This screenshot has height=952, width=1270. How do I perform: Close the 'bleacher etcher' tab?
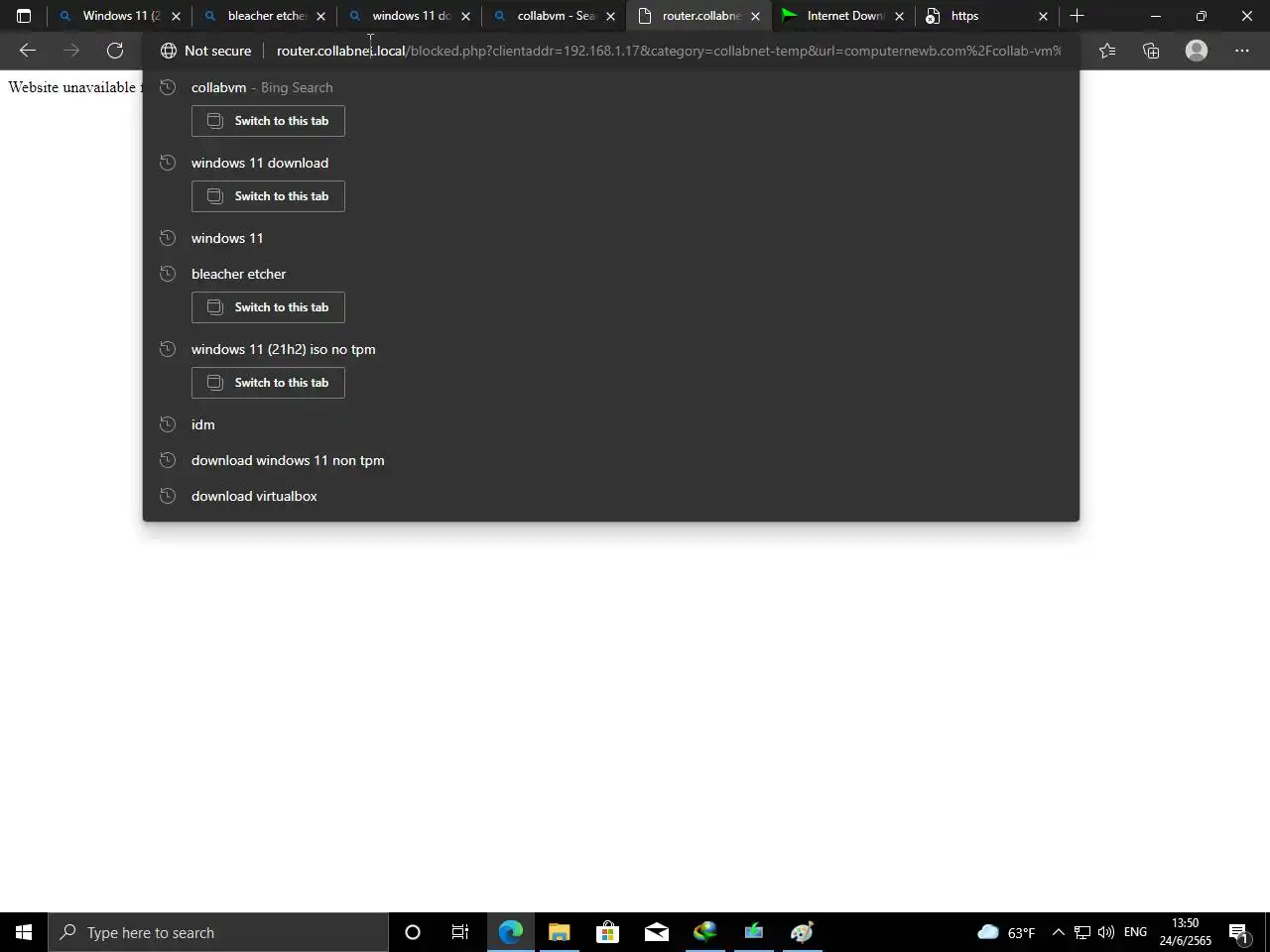(320, 16)
